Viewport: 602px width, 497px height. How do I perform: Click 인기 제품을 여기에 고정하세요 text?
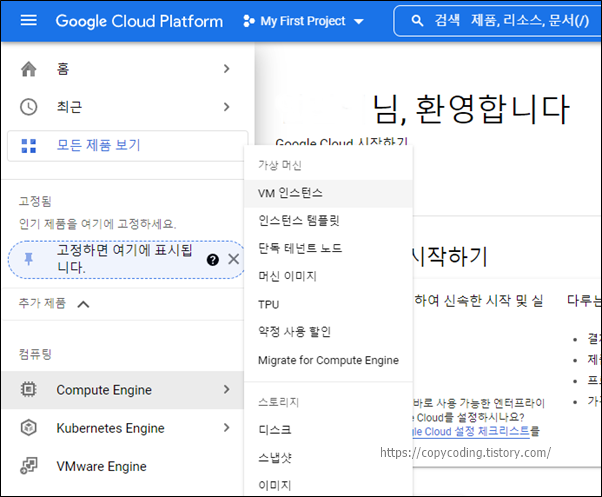(98, 224)
